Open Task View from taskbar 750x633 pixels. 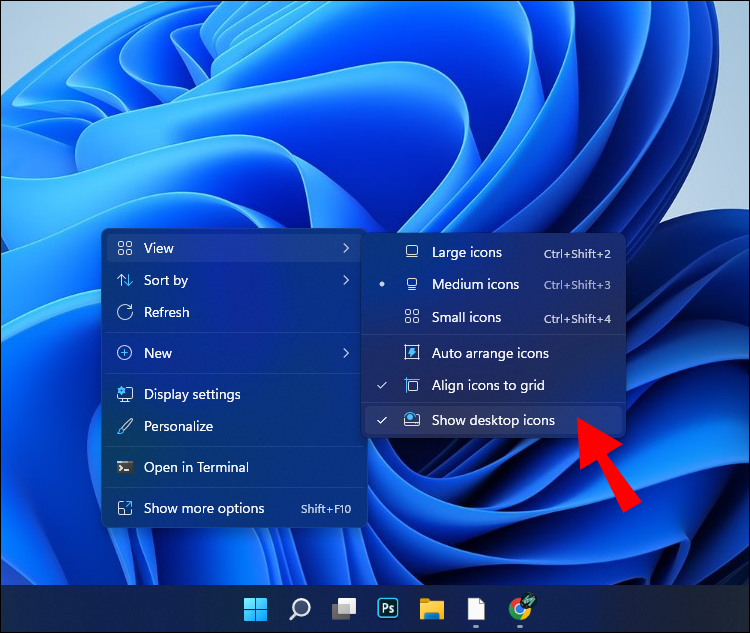(x=344, y=608)
